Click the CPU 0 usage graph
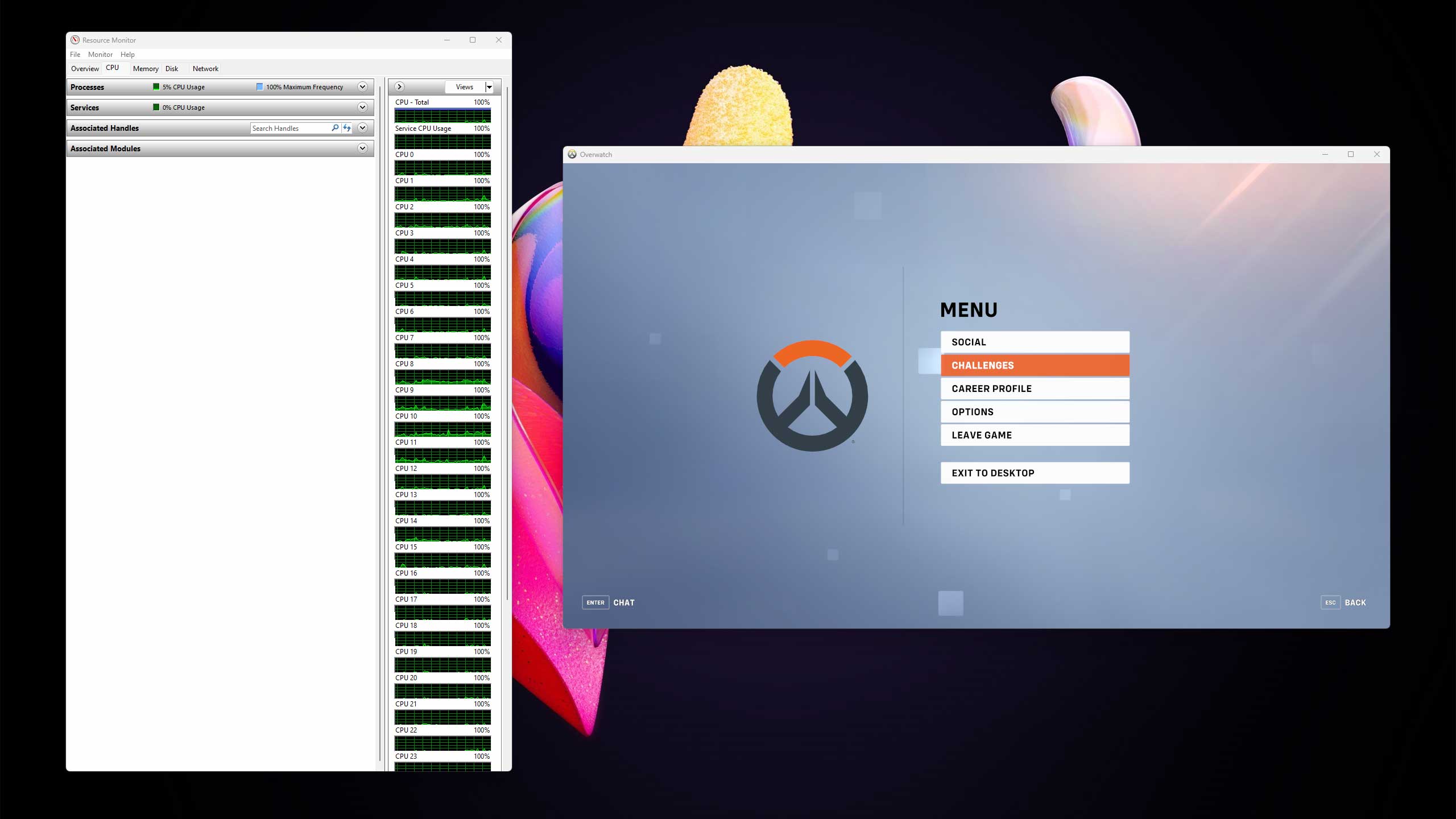1456x819 pixels. [x=442, y=168]
